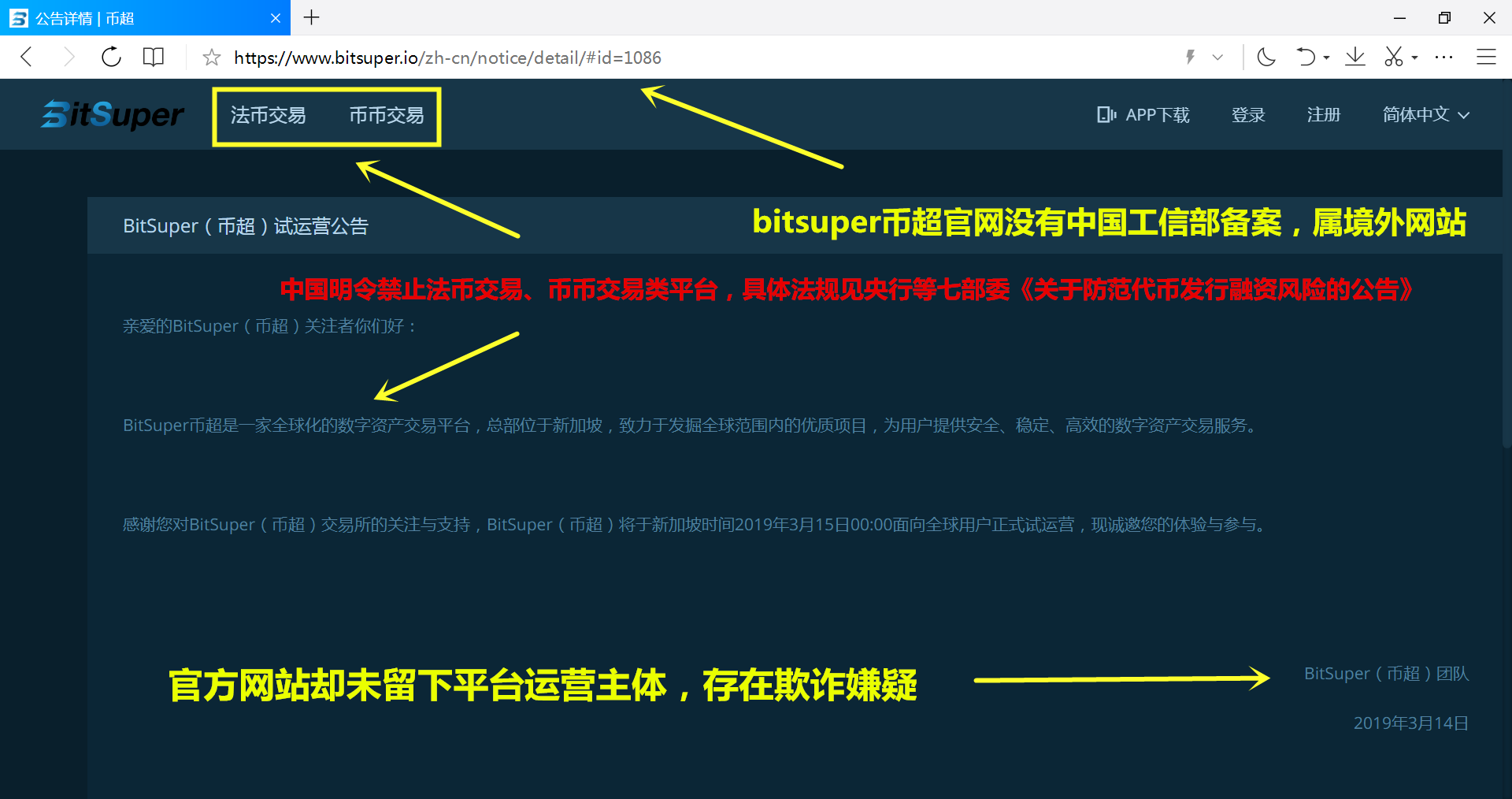This screenshot has height=799, width=1512.
Task: Open dropdown next to undo icon
Action: click(1327, 58)
